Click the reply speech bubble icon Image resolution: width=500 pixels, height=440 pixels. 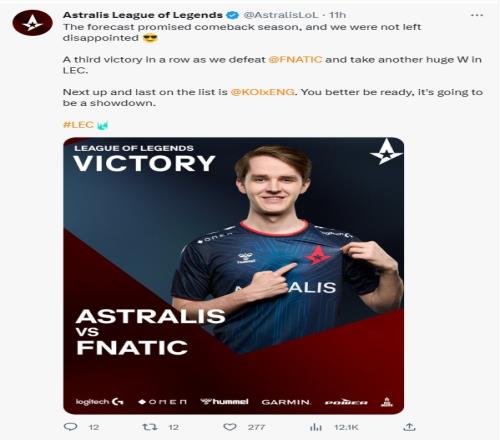click(x=70, y=427)
